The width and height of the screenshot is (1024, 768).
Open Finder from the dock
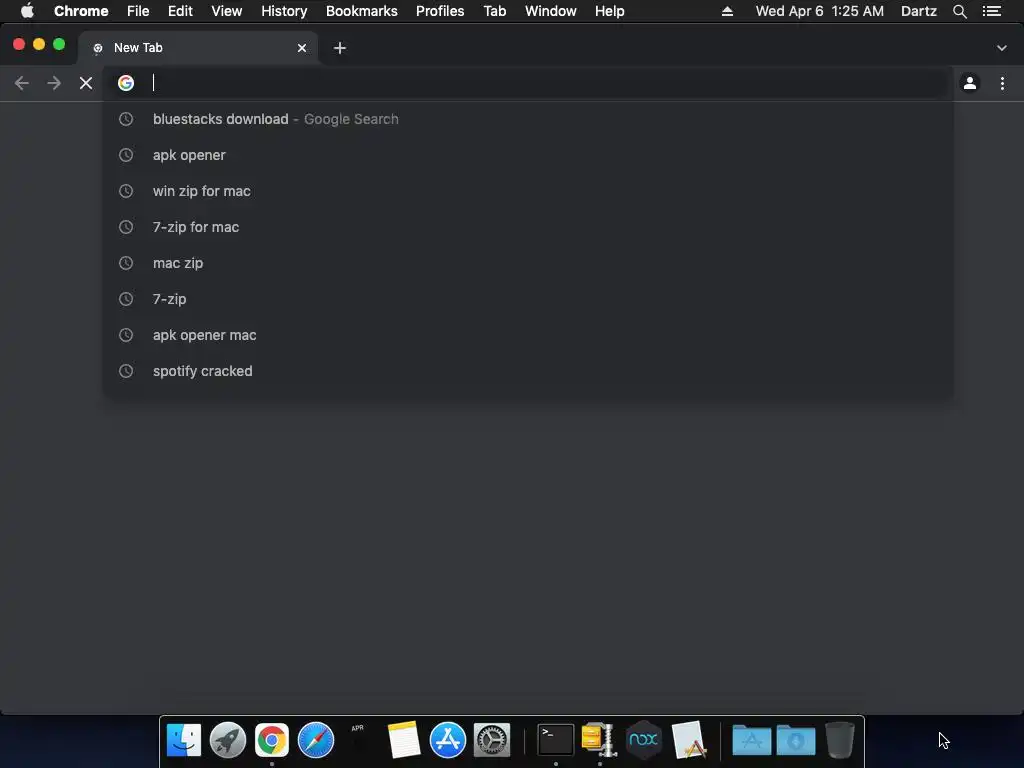click(x=184, y=740)
